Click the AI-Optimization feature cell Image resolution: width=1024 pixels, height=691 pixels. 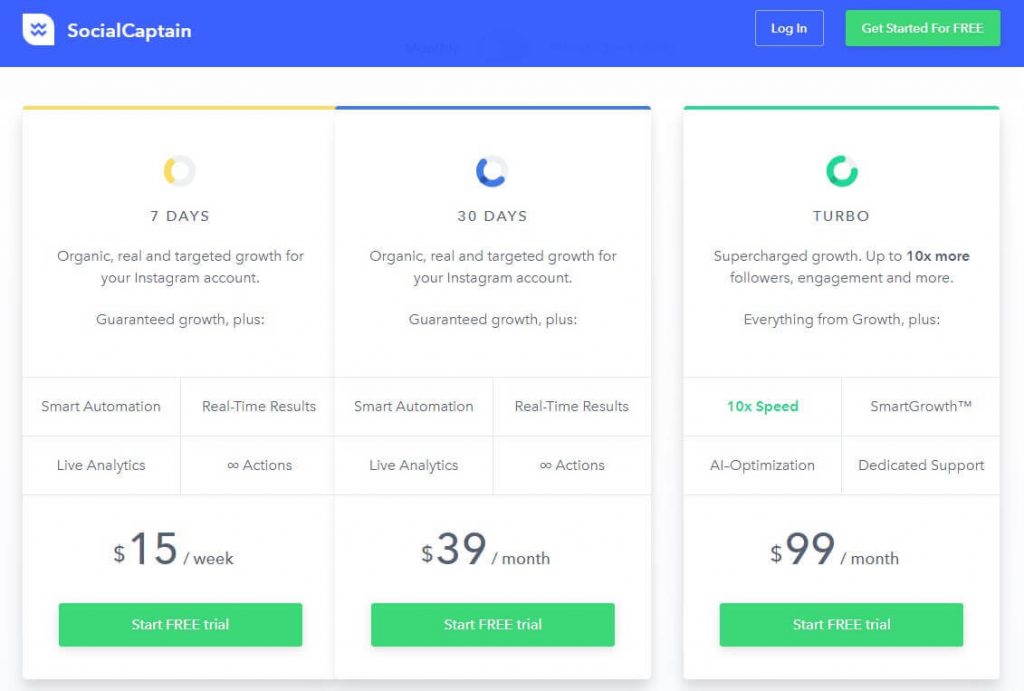(x=763, y=465)
